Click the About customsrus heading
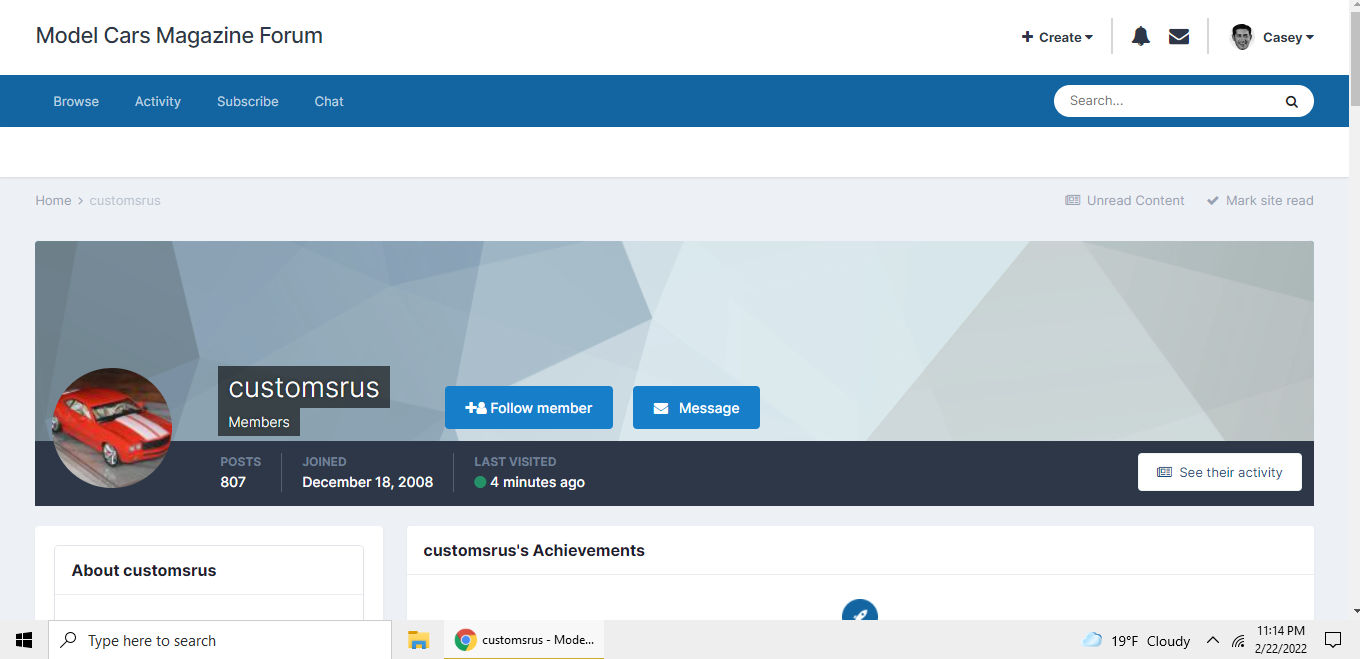Image resolution: width=1360 pixels, height=659 pixels. coord(144,570)
